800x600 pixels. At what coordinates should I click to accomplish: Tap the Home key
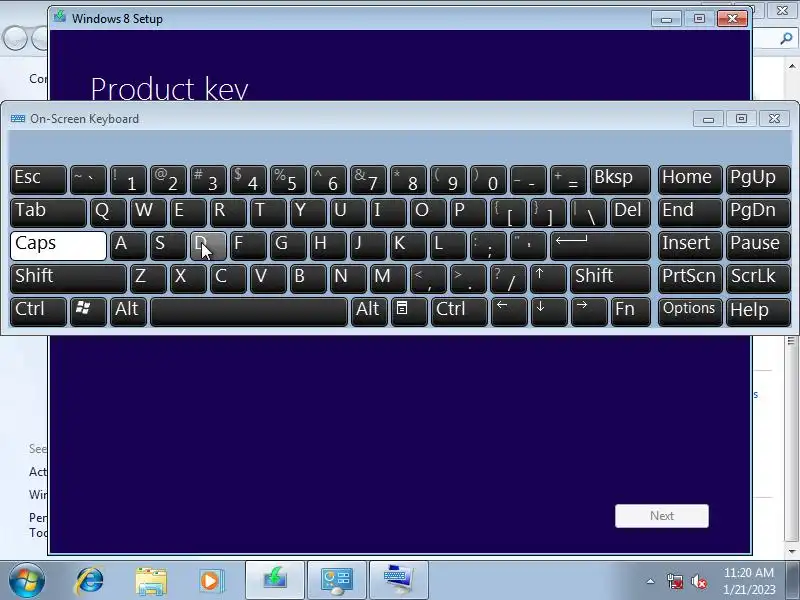click(x=690, y=180)
